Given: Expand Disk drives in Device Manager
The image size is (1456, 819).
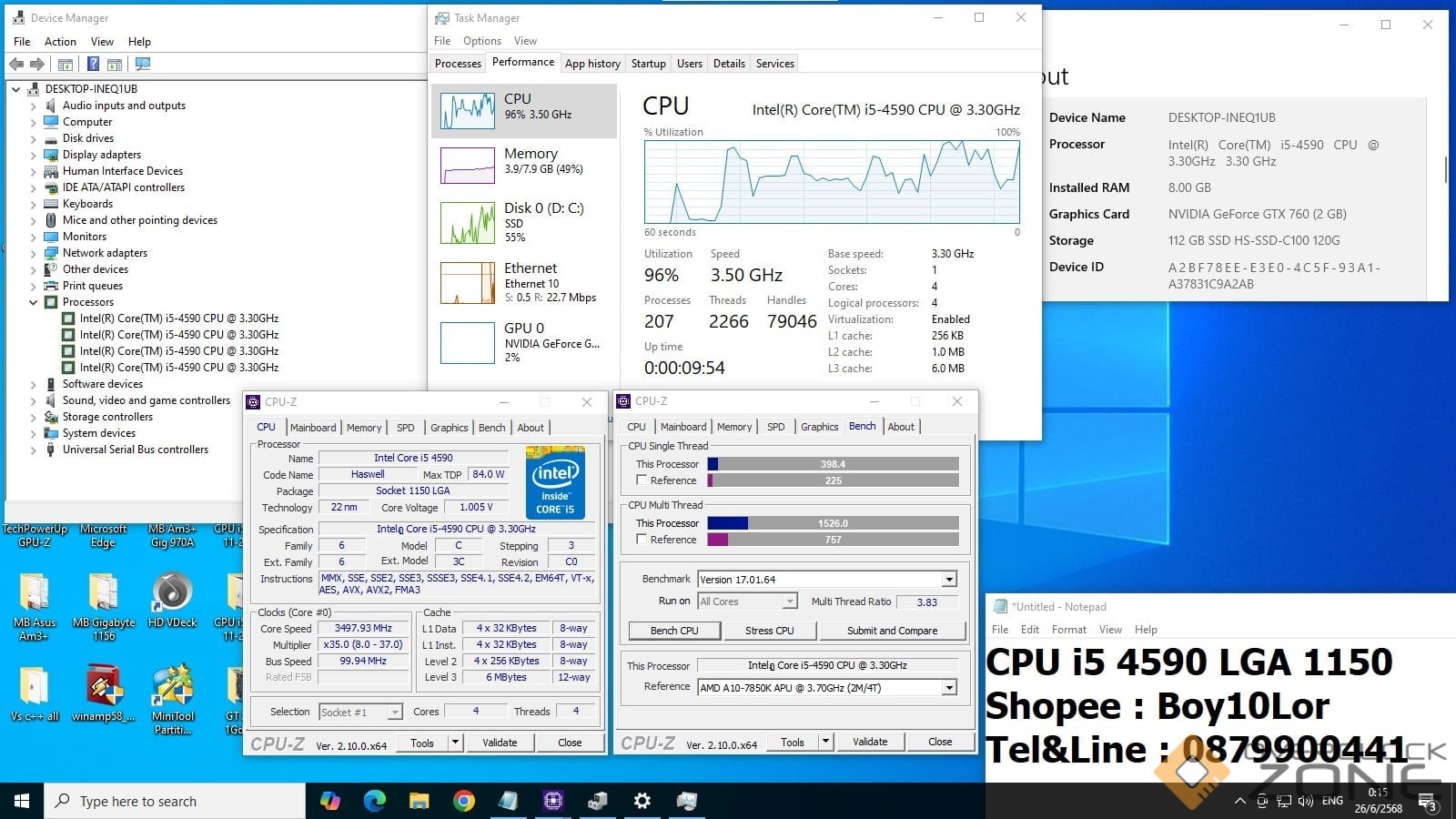Looking at the screenshot, I should pos(34,138).
